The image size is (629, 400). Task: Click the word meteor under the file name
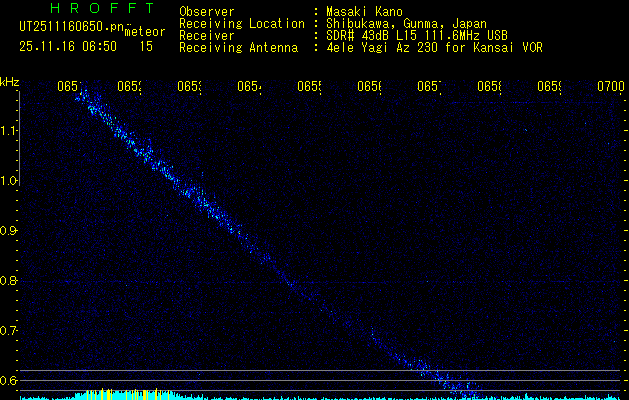(145, 32)
